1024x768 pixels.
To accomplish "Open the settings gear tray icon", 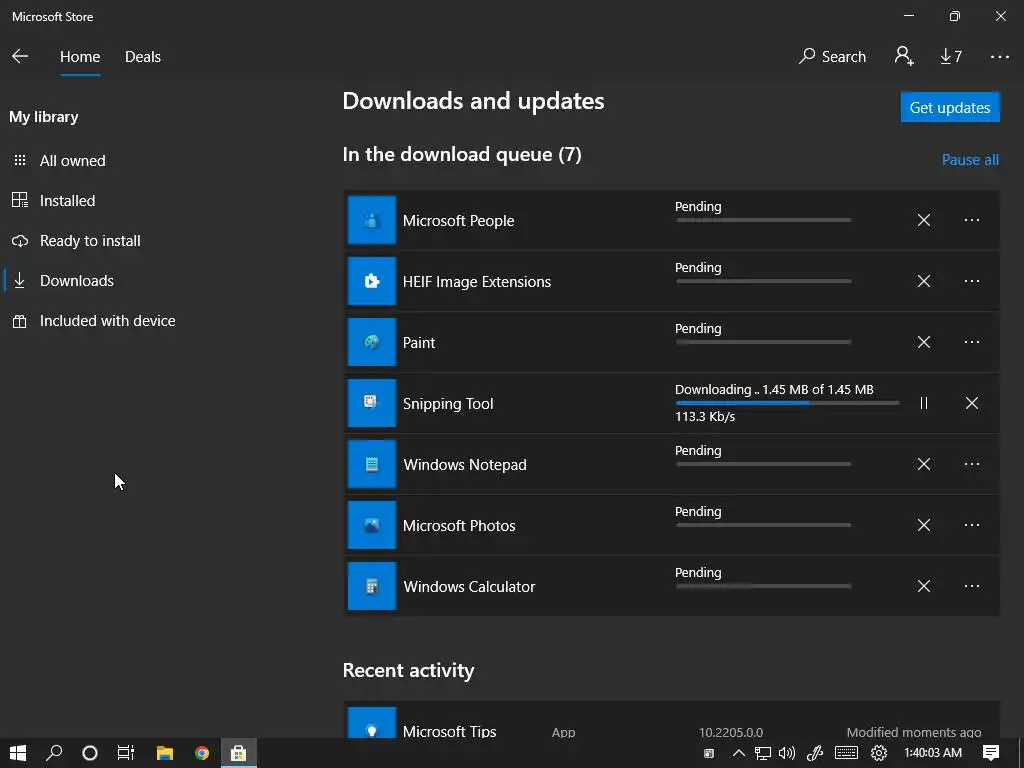I will pos(879,753).
